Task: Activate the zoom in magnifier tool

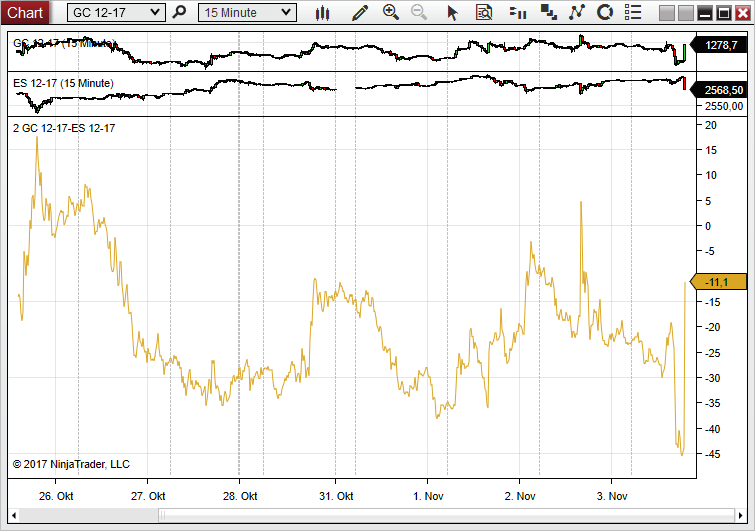Action: point(391,13)
